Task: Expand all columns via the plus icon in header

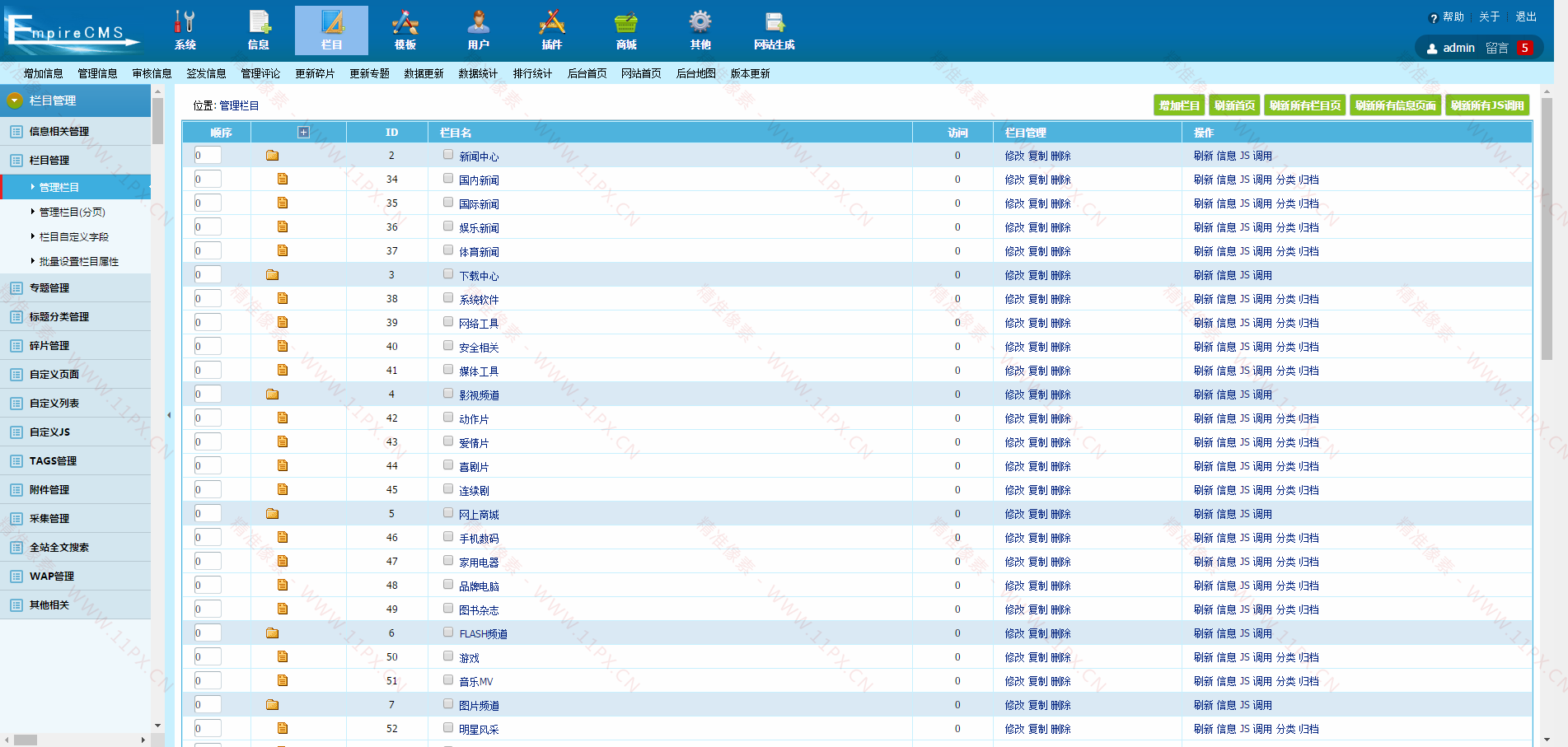Action: click(303, 133)
